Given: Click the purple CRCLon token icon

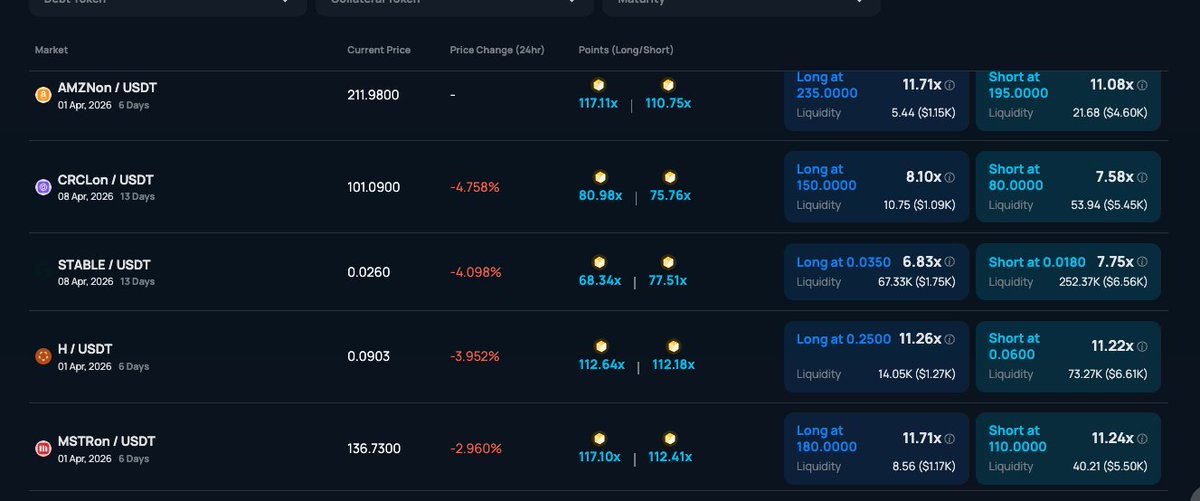Looking at the screenshot, I should pos(43,187).
